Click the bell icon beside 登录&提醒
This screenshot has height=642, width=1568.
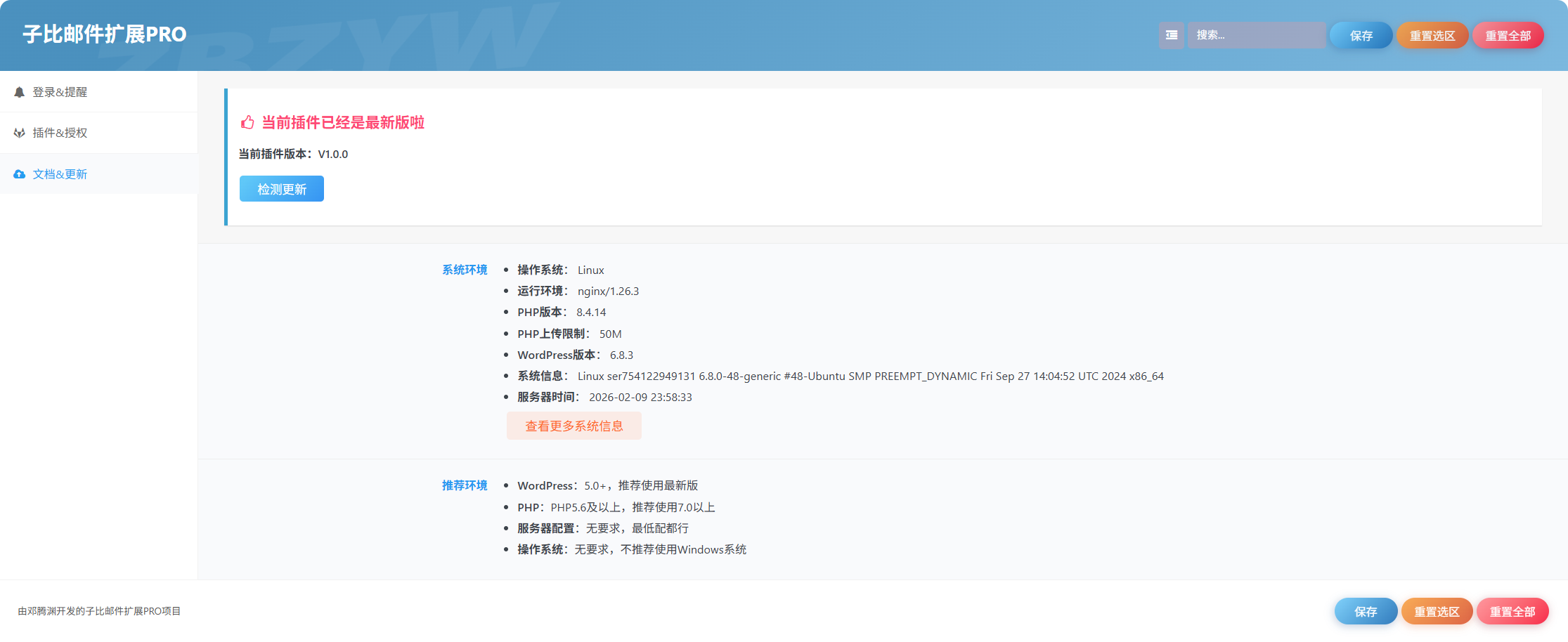pos(20,92)
